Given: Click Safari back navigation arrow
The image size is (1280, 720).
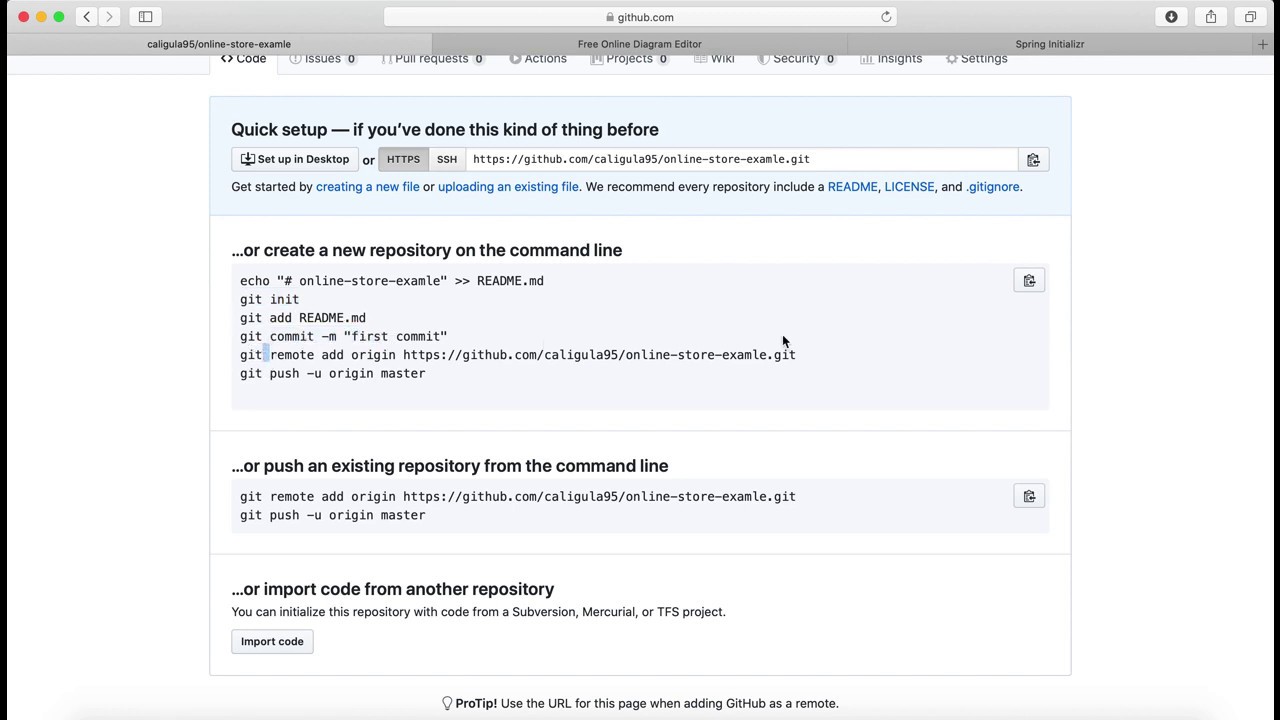Looking at the screenshot, I should [x=87, y=16].
